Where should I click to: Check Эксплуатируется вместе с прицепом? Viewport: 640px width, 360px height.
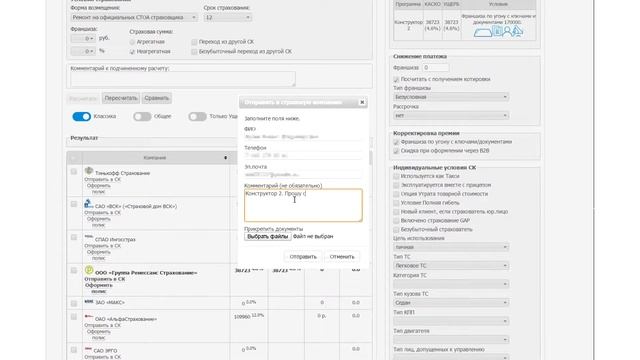point(396,185)
